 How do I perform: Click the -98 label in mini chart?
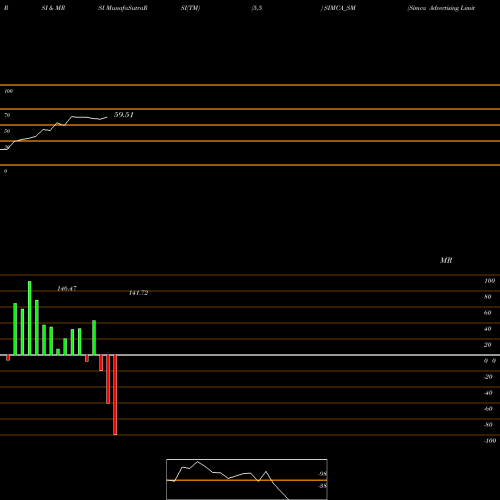pos(322,474)
